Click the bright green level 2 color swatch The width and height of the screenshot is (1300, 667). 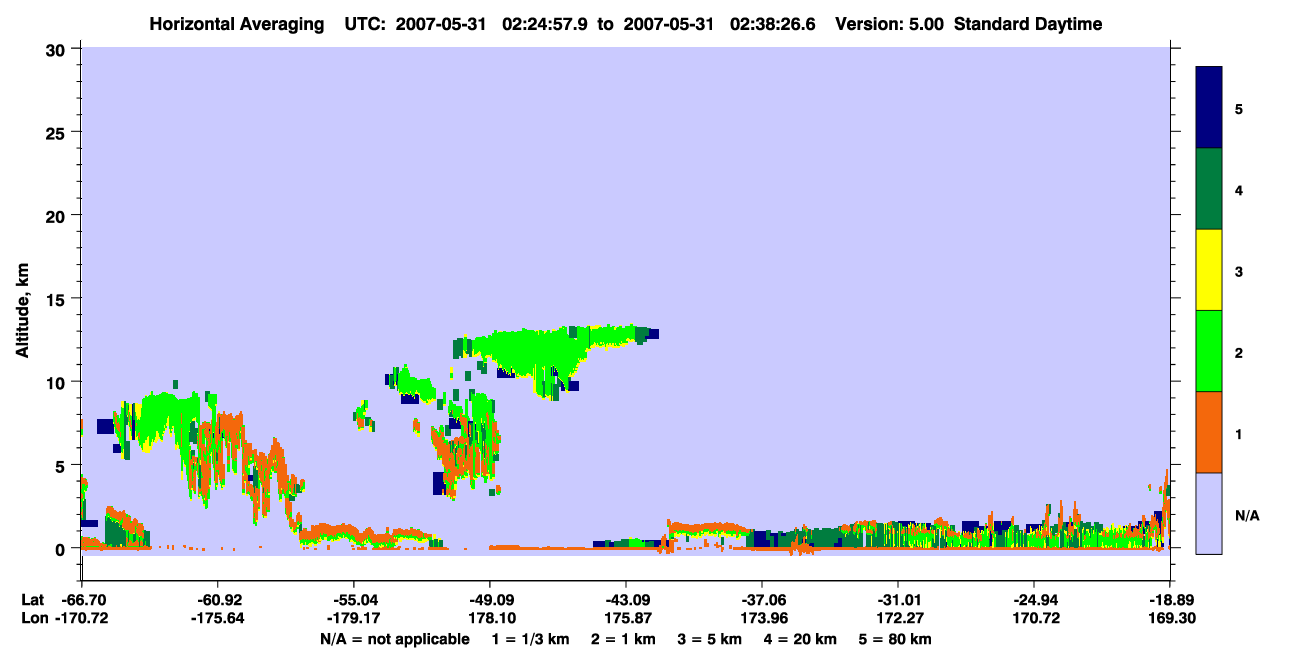[x=1209, y=351]
